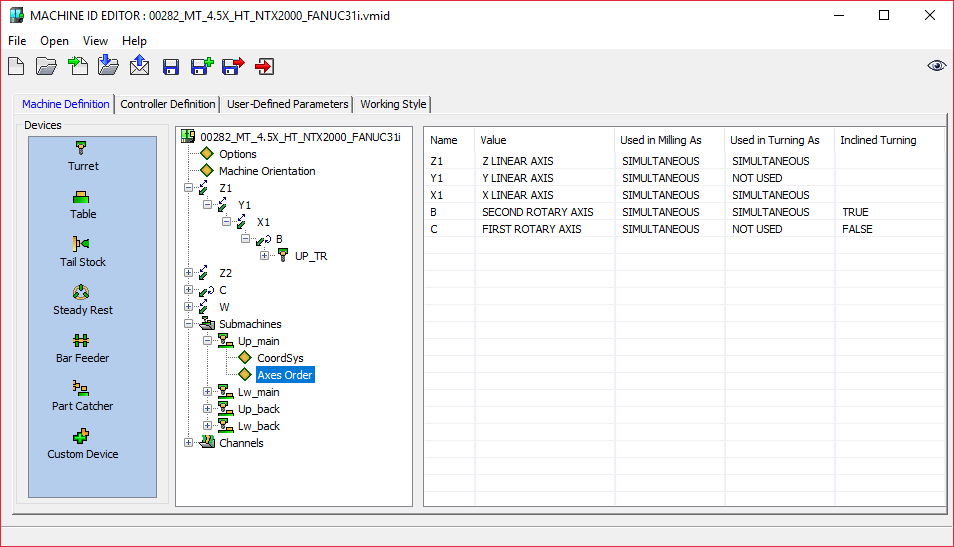The width and height of the screenshot is (954, 547).
Task: Click the Options diamond icon
Action: 207,153
